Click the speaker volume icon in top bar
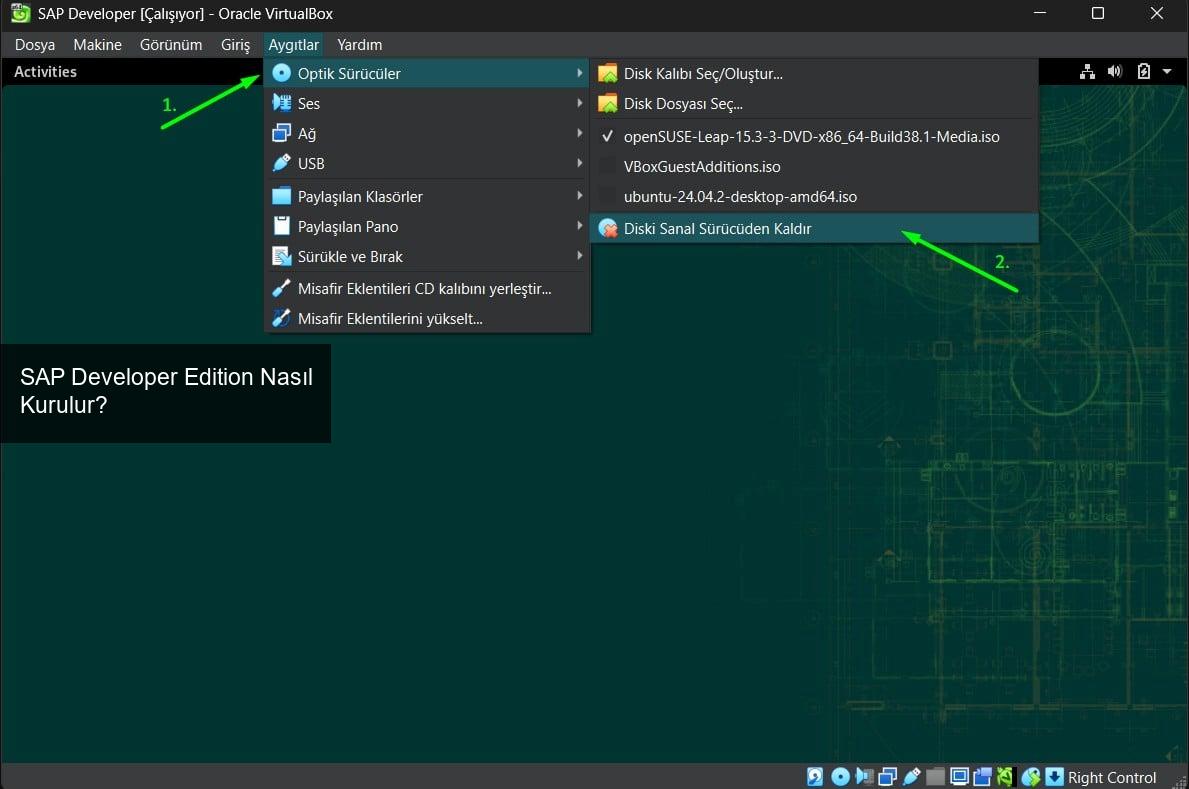The height and width of the screenshot is (789, 1189). [x=1115, y=72]
